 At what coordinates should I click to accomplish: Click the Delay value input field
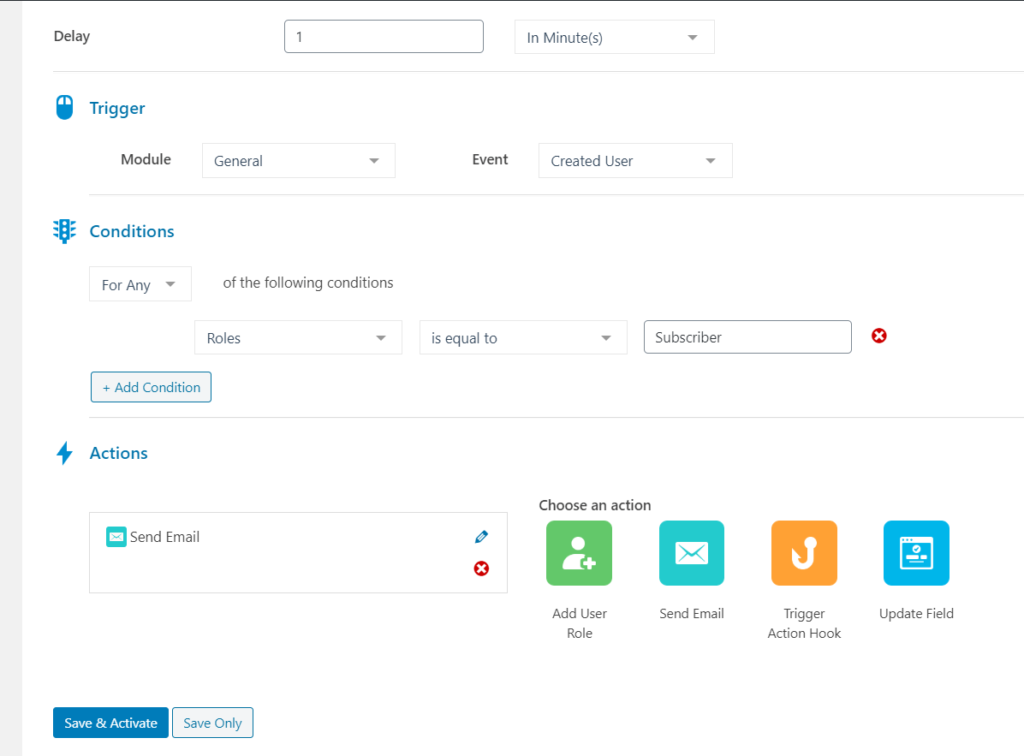pyautogui.click(x=384, y=37)
